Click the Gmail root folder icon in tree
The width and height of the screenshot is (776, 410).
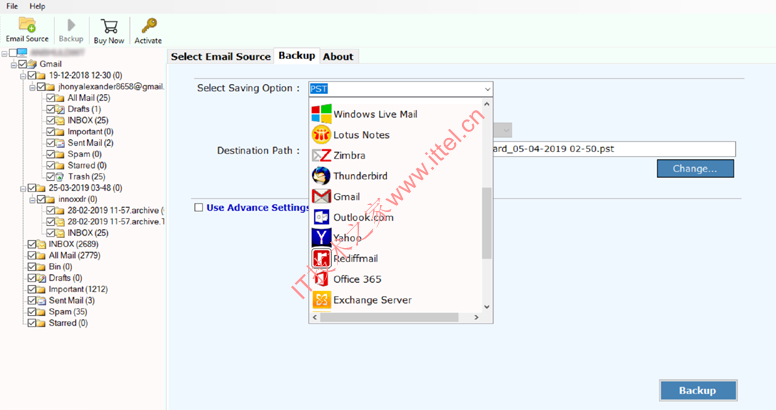coord(33,64)
